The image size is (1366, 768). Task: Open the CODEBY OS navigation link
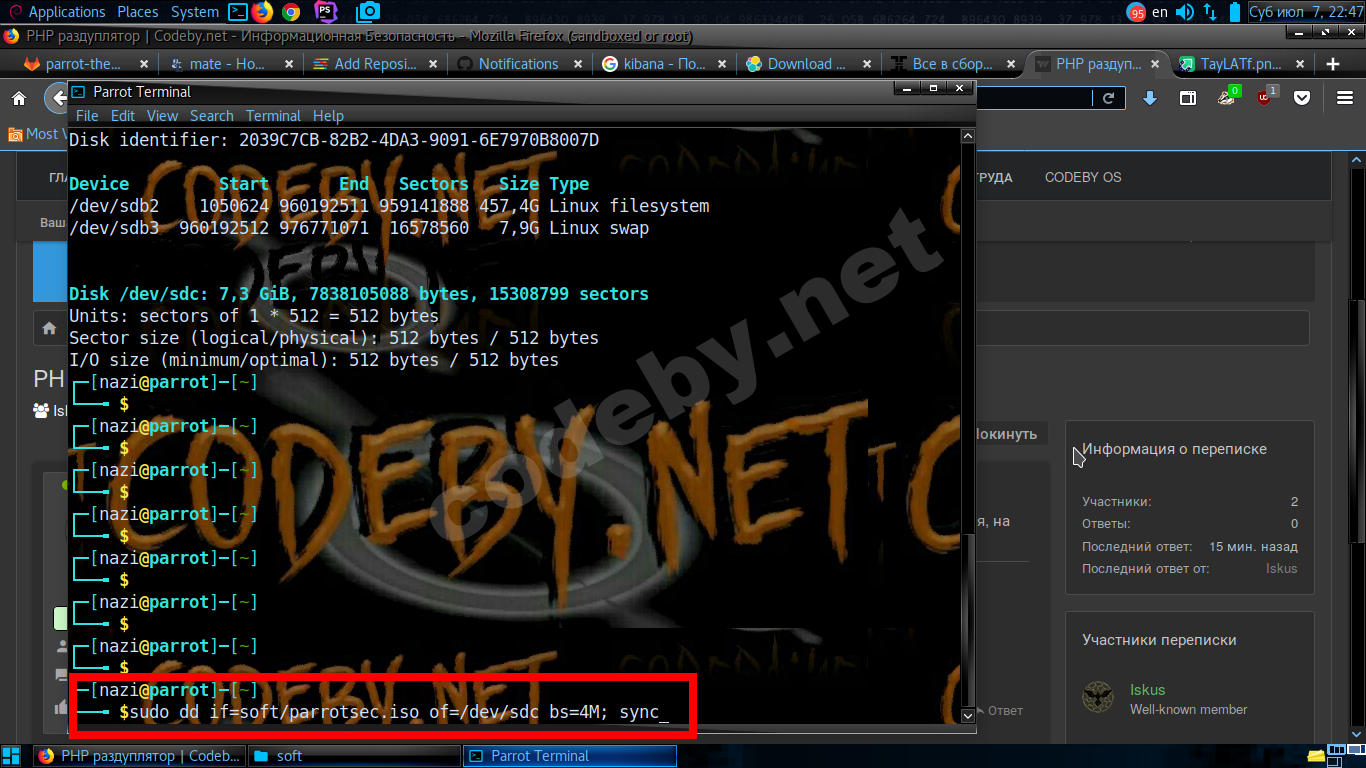pos(1083,177)
